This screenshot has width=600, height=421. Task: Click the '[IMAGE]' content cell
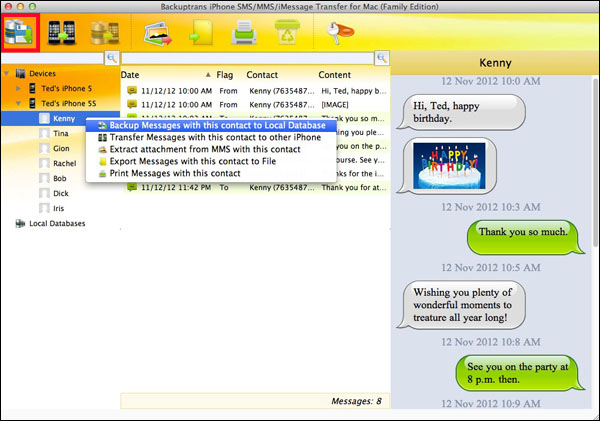335,104
